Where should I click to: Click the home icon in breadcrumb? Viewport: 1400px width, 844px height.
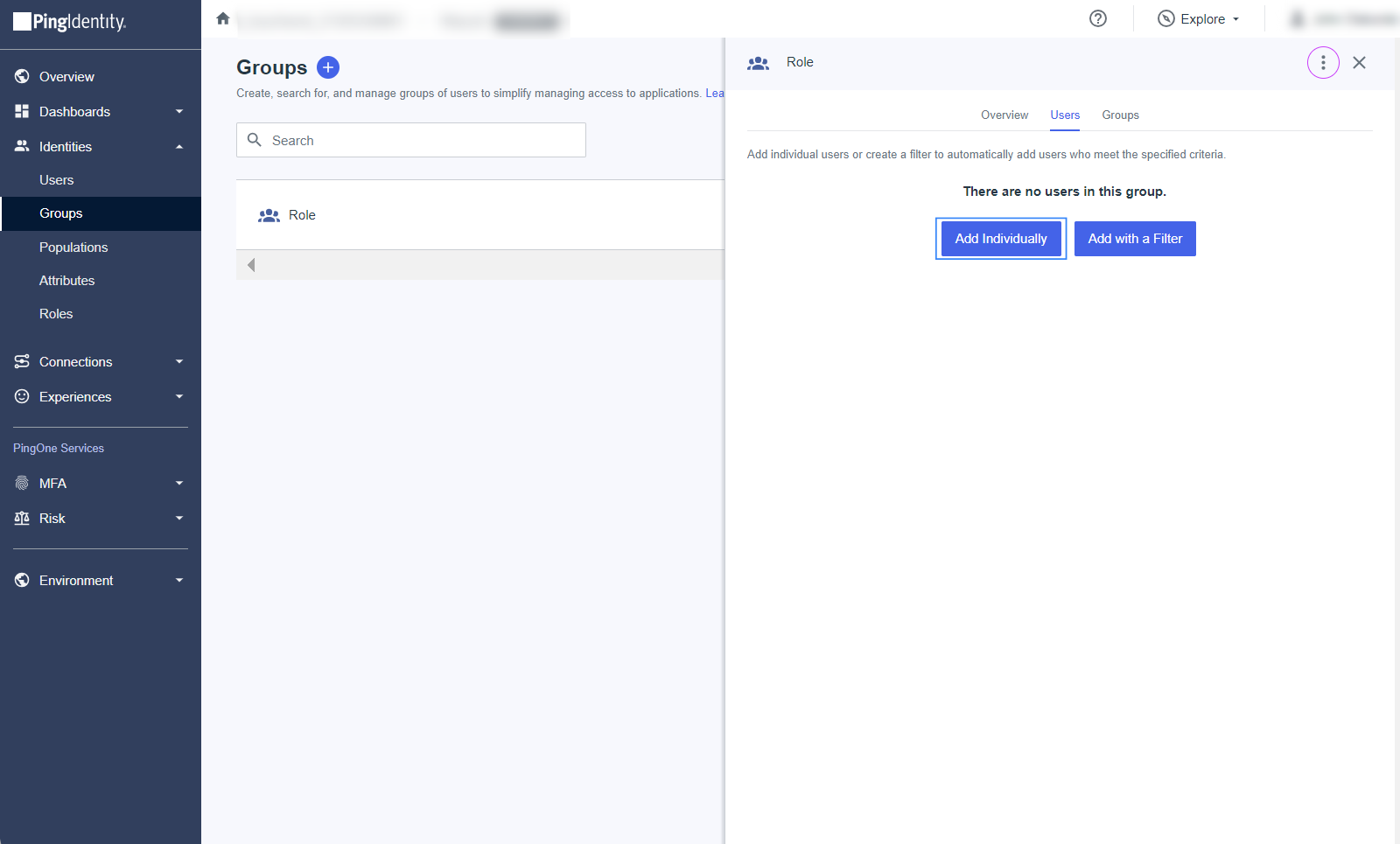pyautogui.click(x=223, y=18)
